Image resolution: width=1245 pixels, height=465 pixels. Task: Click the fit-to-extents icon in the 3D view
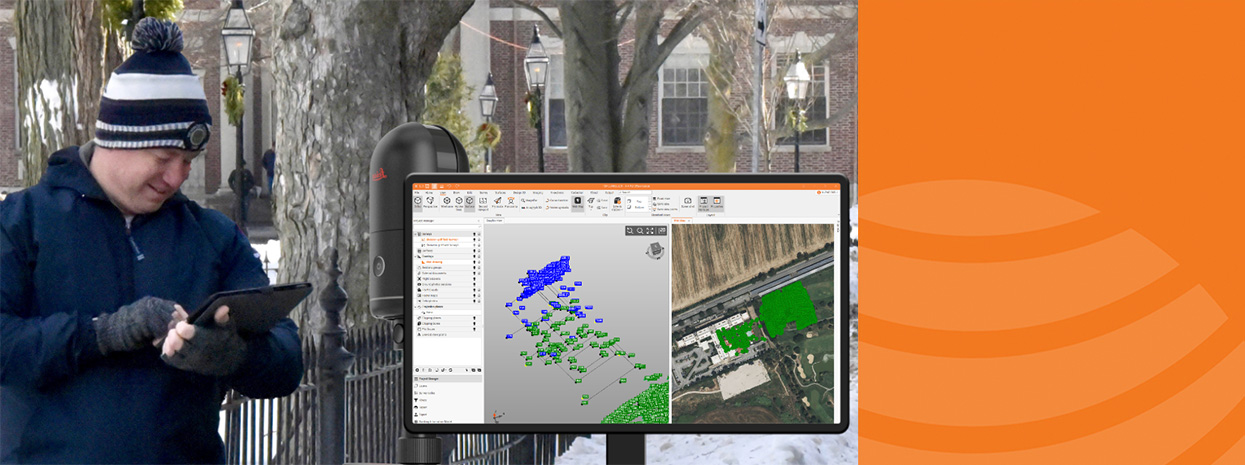[650, 231]
